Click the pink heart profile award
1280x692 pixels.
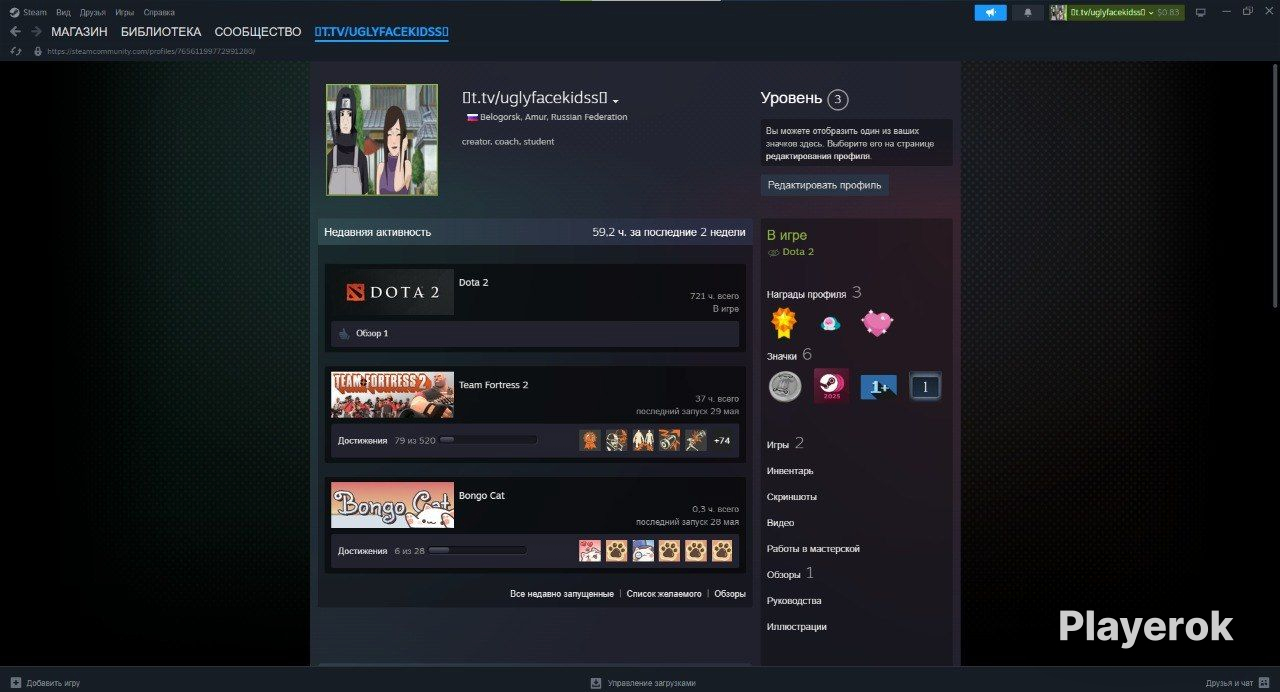pos(877,323)
